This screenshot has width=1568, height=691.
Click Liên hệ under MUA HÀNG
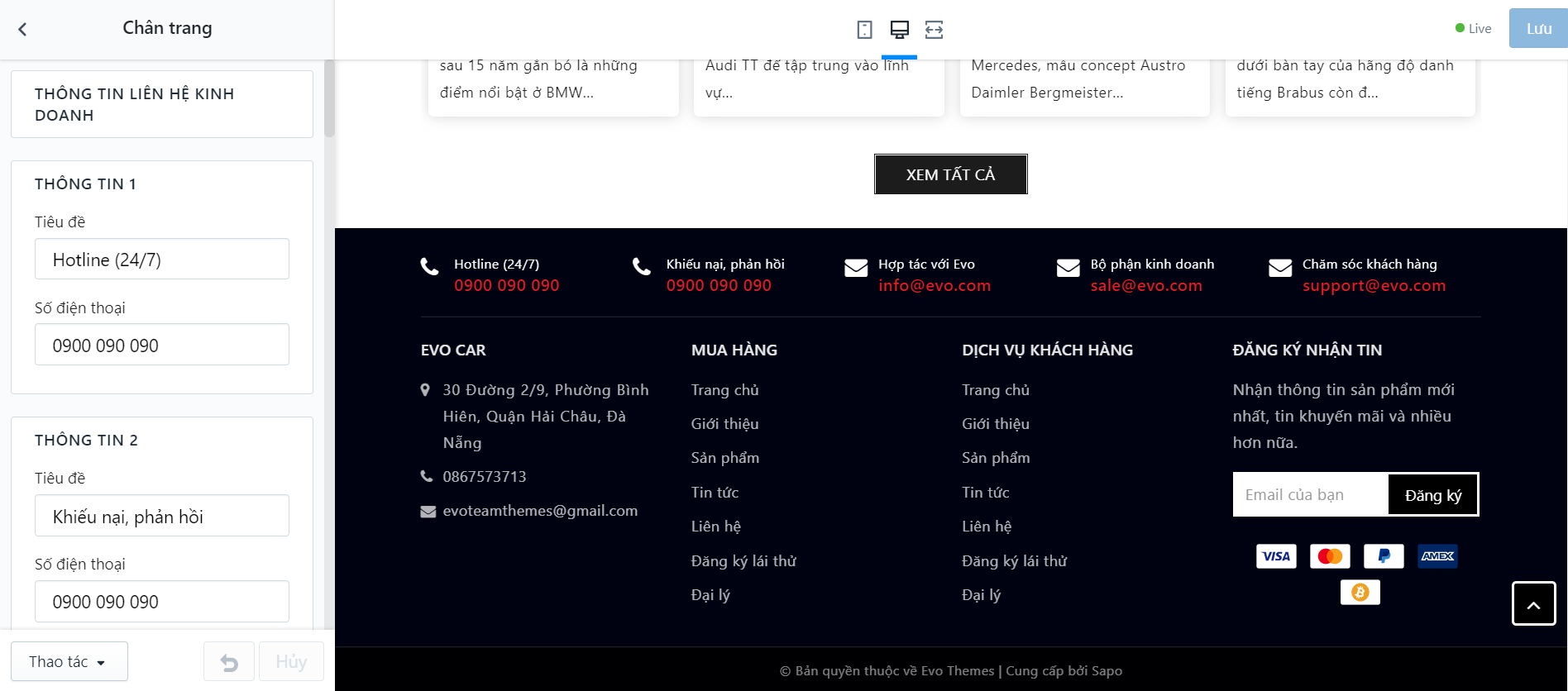(x=716, y=526)
